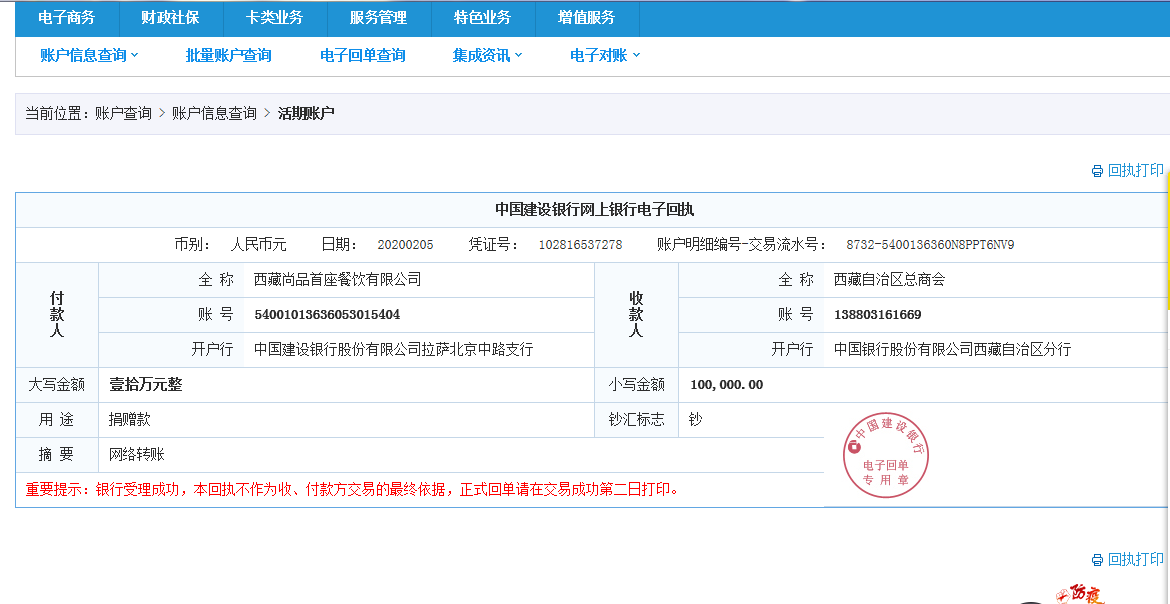Open the 财政社保 top menu
1170x604 pixels.
[x=170, y=18]
